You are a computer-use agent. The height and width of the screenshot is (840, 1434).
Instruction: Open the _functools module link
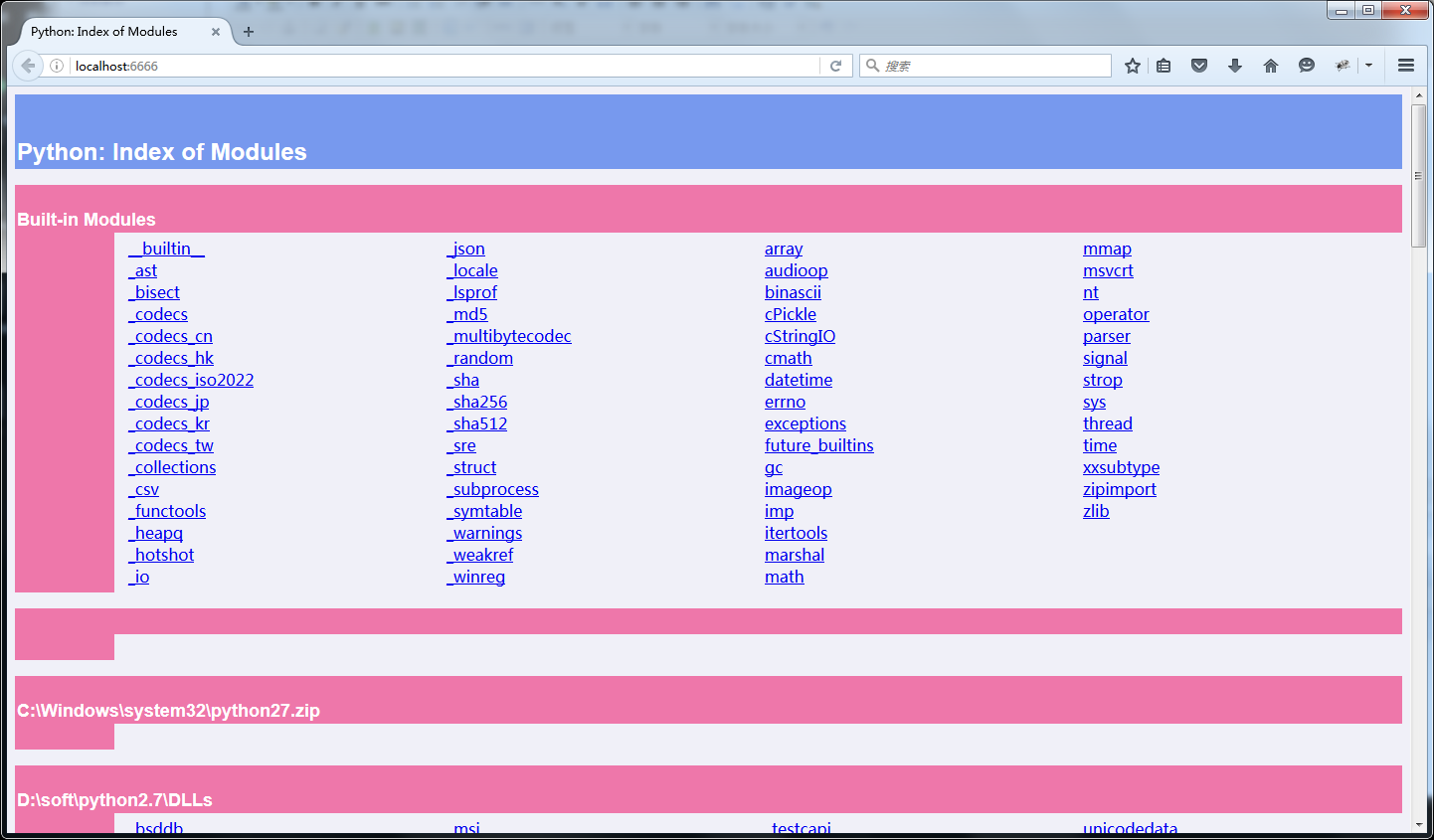point(167,511)
